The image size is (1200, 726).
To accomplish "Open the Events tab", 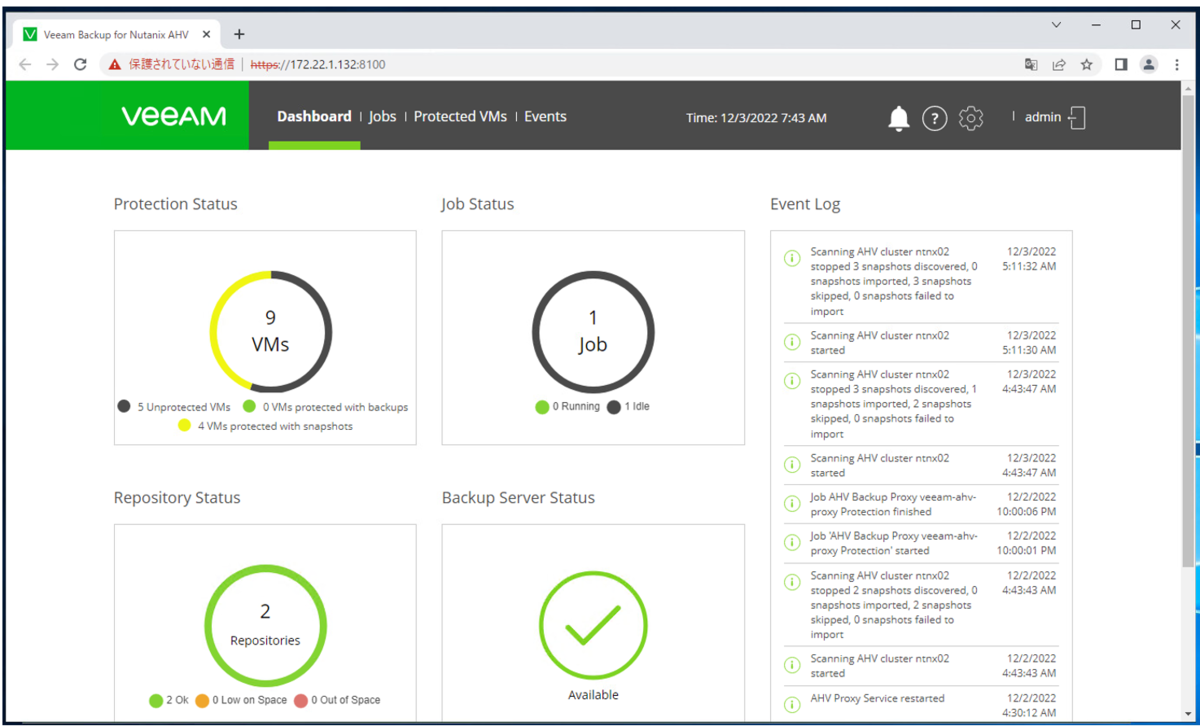I will 545,116.
